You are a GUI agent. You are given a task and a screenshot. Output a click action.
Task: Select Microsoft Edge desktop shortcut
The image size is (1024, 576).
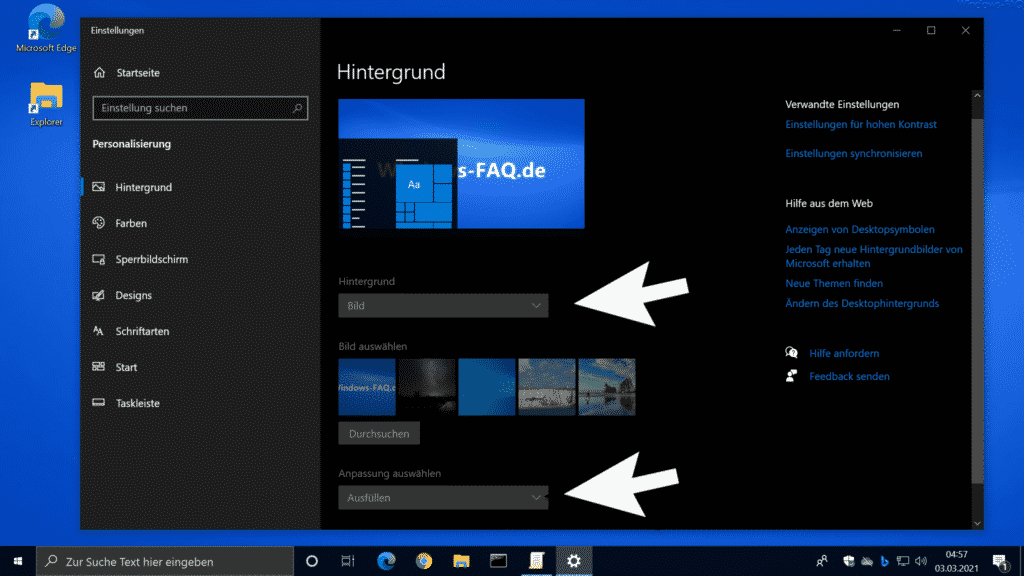46,28
